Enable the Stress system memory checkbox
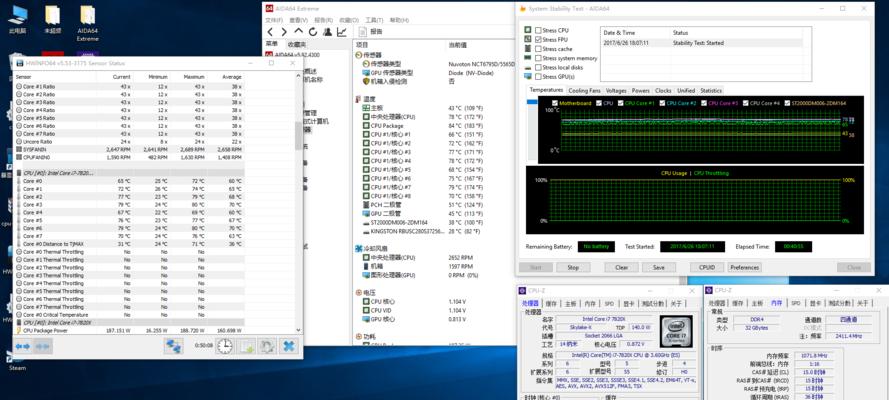 click(538, 58)
